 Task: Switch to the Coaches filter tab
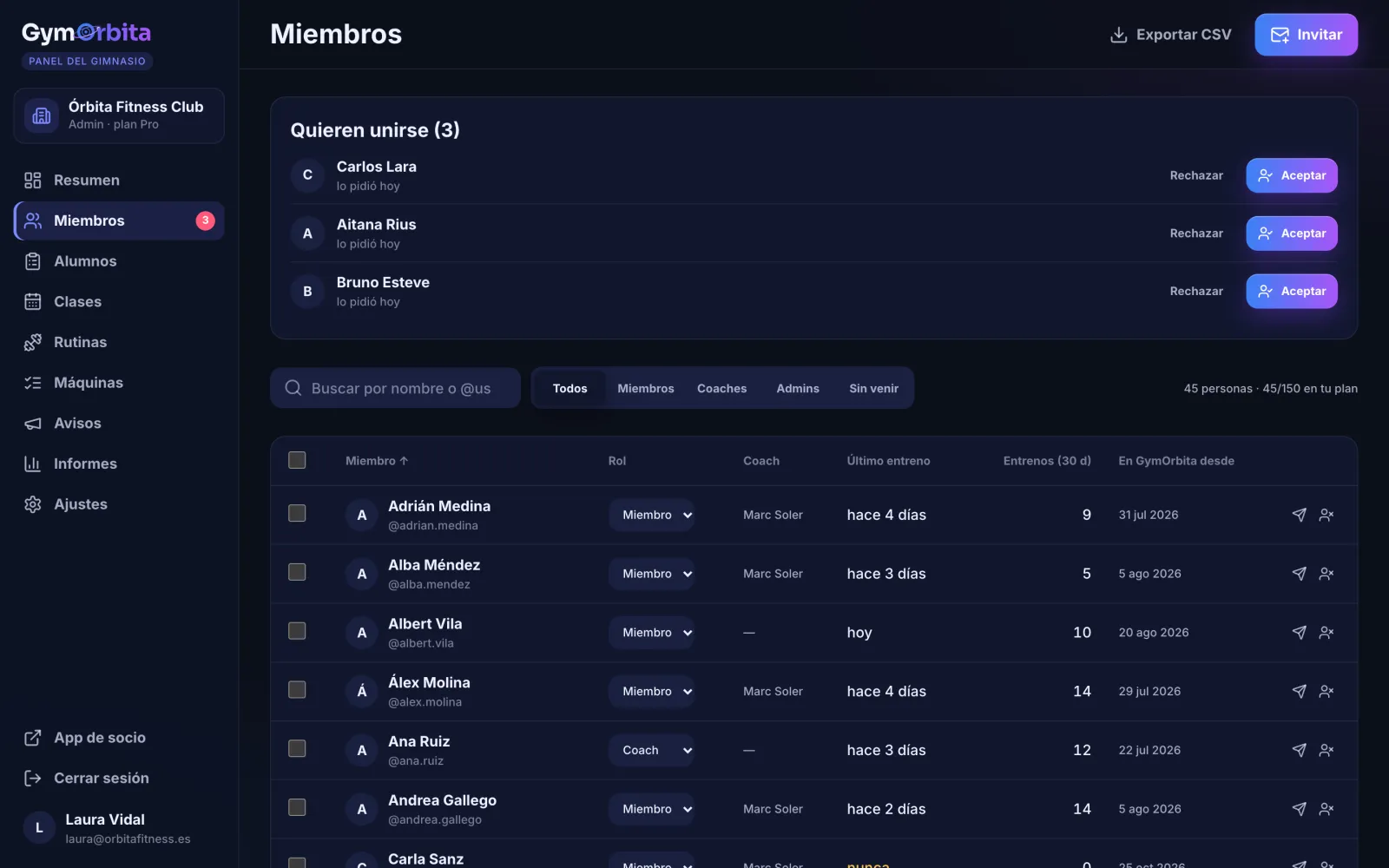point(721,388)
